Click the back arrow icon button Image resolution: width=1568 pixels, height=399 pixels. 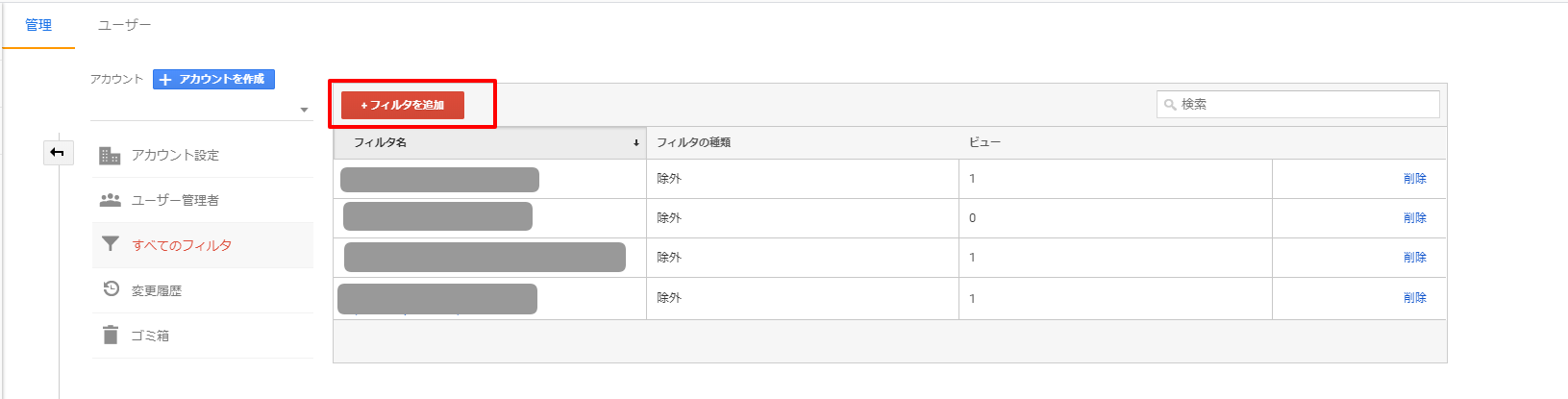coord(58,152)
